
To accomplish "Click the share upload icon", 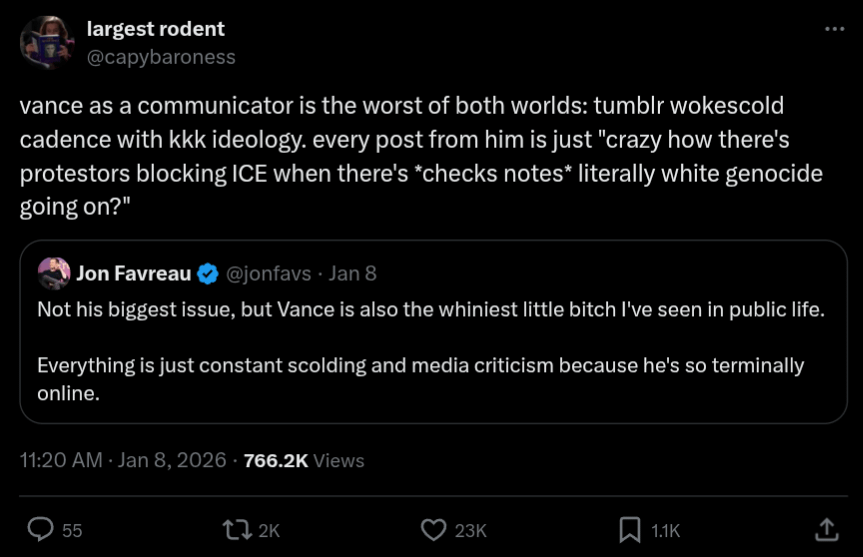I will (826, 529).
